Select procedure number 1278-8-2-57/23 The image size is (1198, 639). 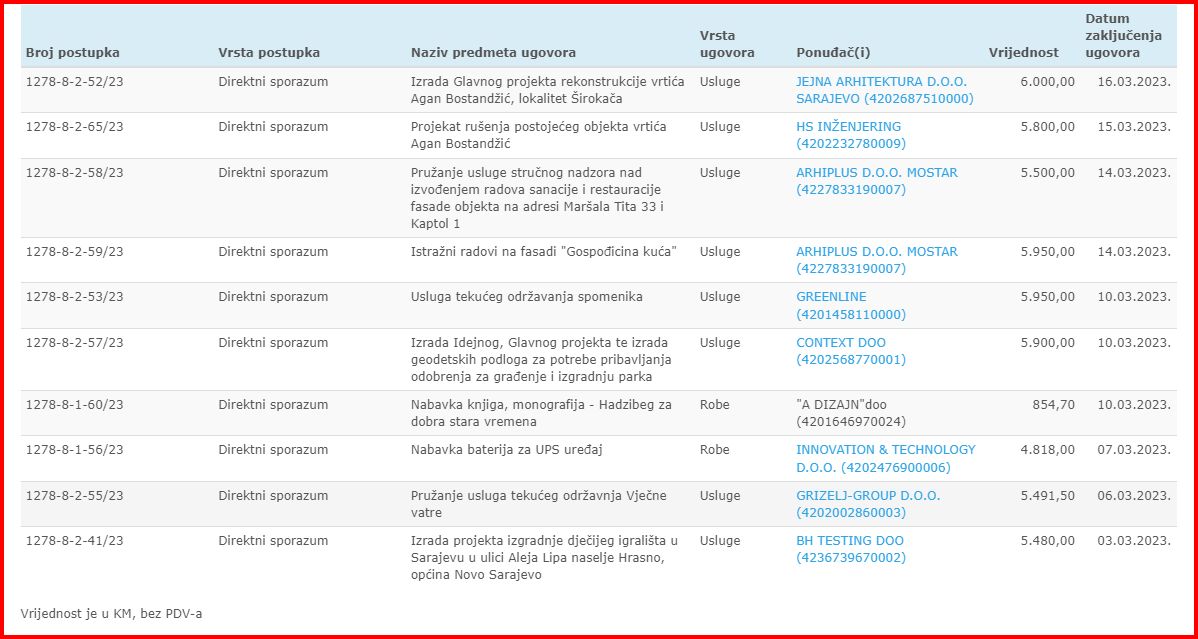click(x=75, y=342)
